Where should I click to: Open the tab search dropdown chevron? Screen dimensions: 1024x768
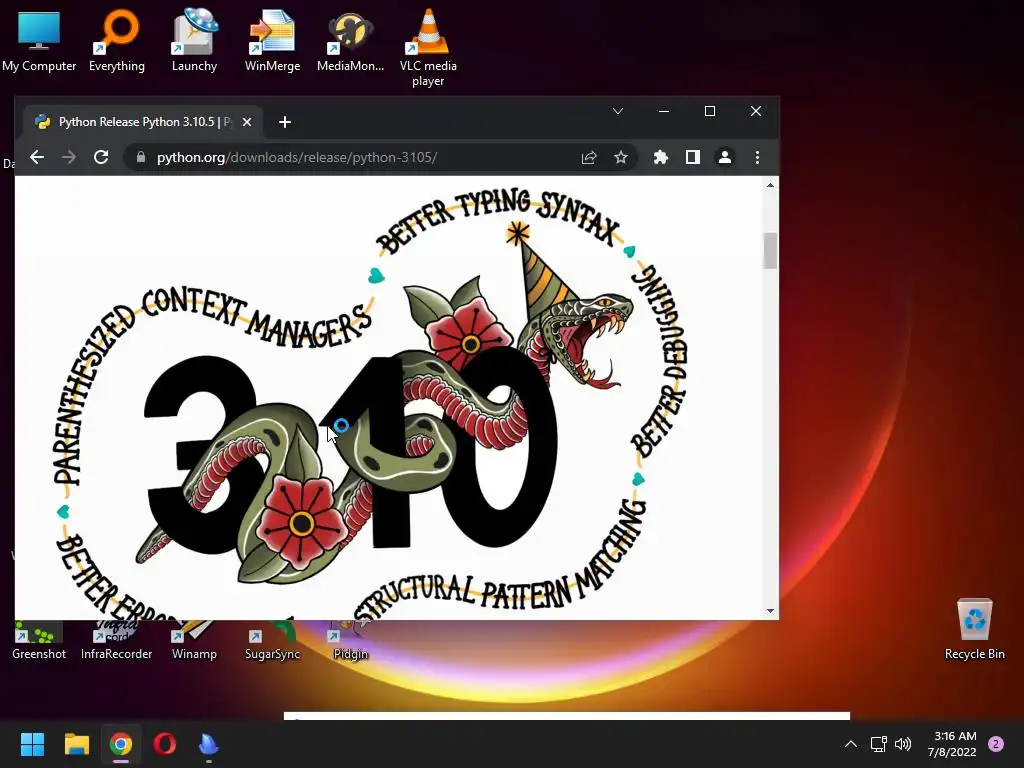point(618,111)
